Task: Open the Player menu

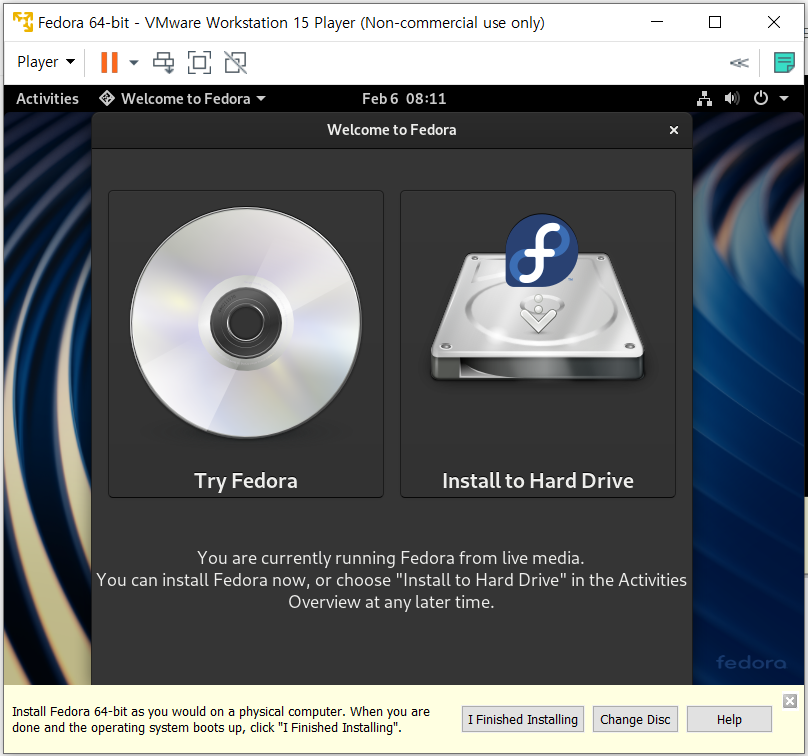Action: pos(46,62)
